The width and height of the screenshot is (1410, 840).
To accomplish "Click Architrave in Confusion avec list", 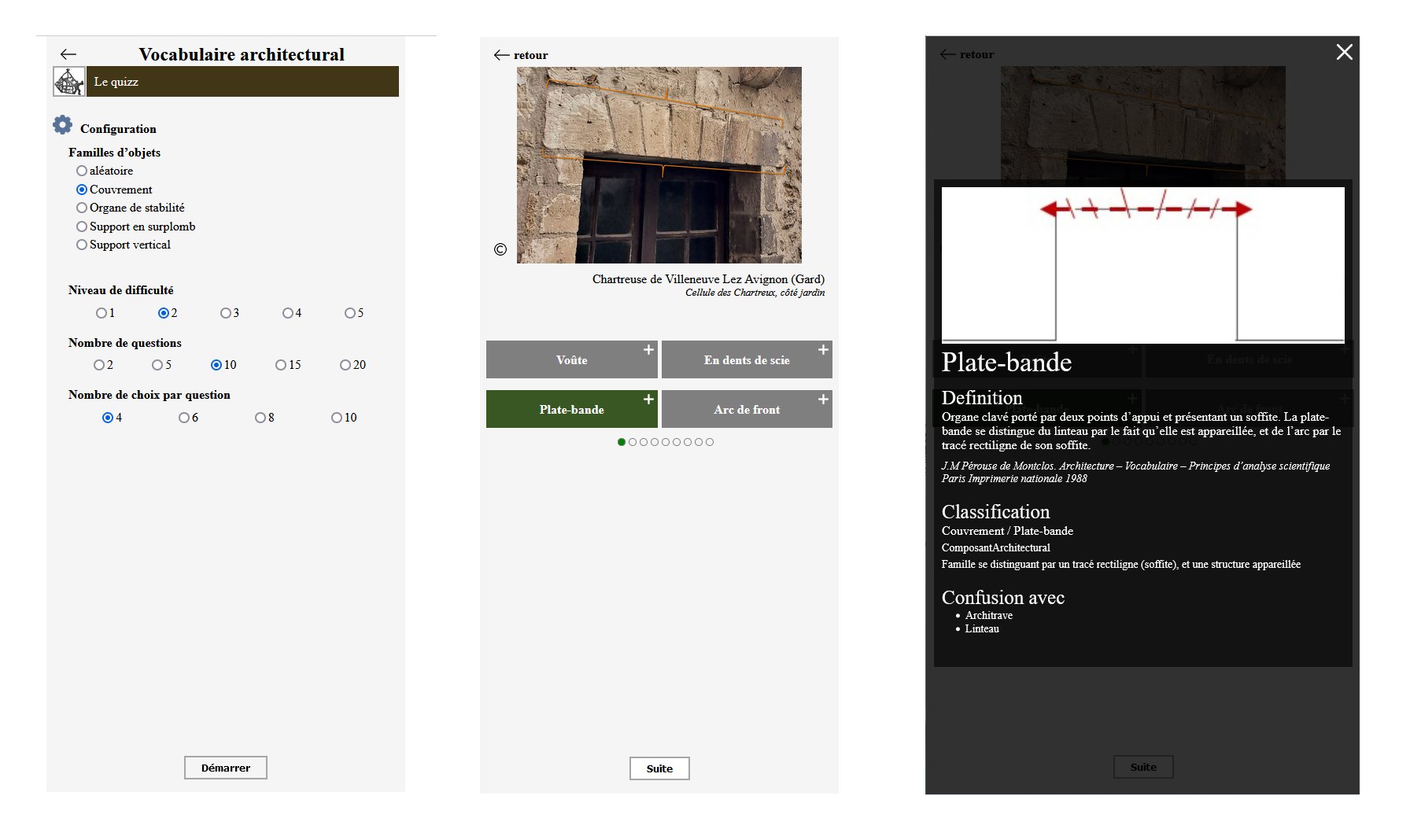I will tap(989, 616).
